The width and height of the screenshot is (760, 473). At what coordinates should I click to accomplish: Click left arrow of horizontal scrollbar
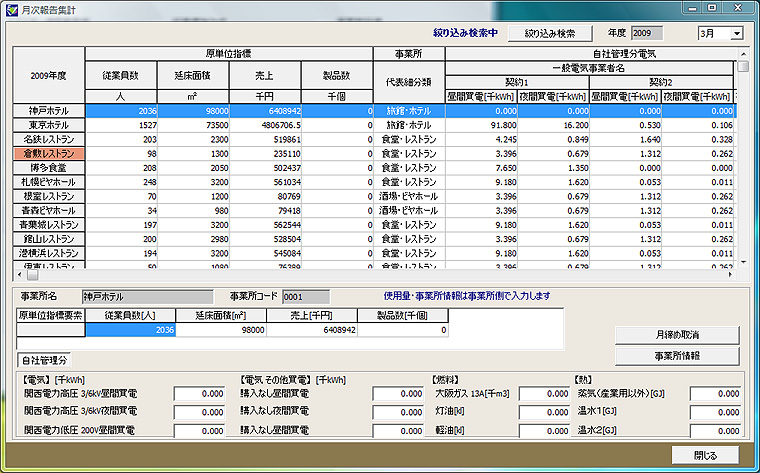coord(19,275)
